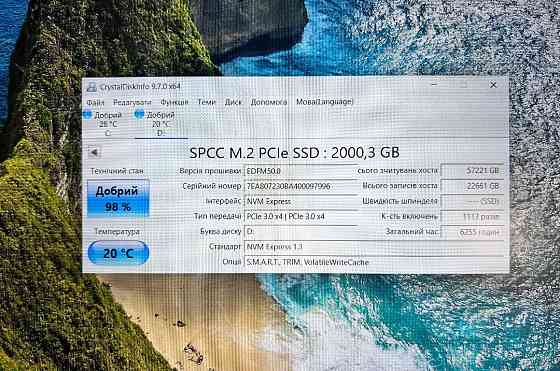Click the Стандарт label
The height and width of the screenshot is (371, 560).
coord(225,246)
